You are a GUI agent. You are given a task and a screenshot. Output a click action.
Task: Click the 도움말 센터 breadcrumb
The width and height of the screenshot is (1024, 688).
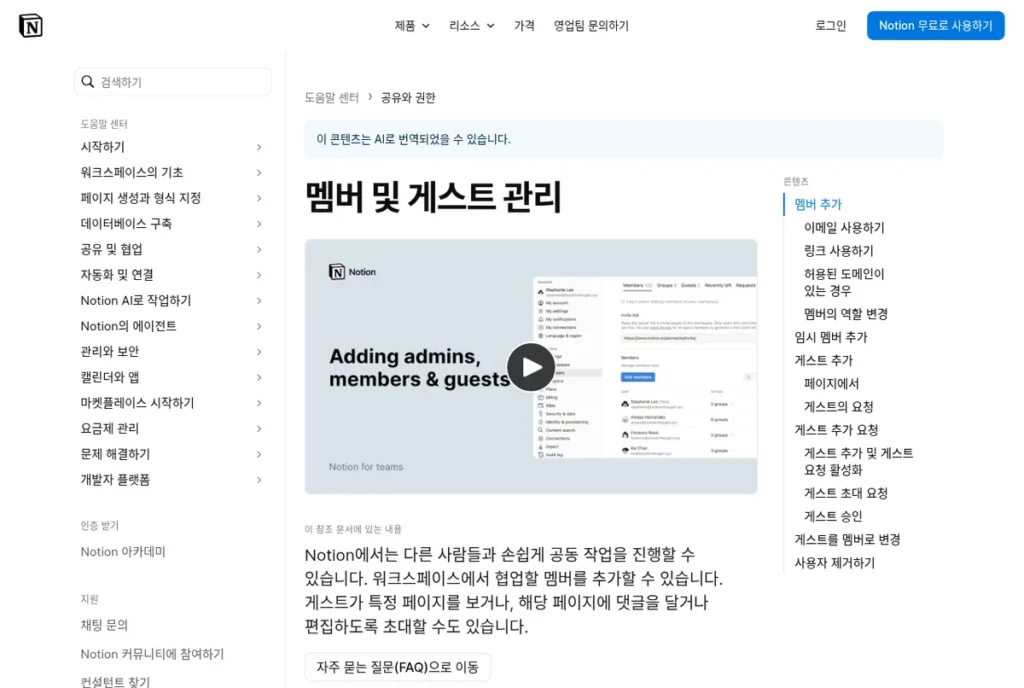[x=332, y=97]
